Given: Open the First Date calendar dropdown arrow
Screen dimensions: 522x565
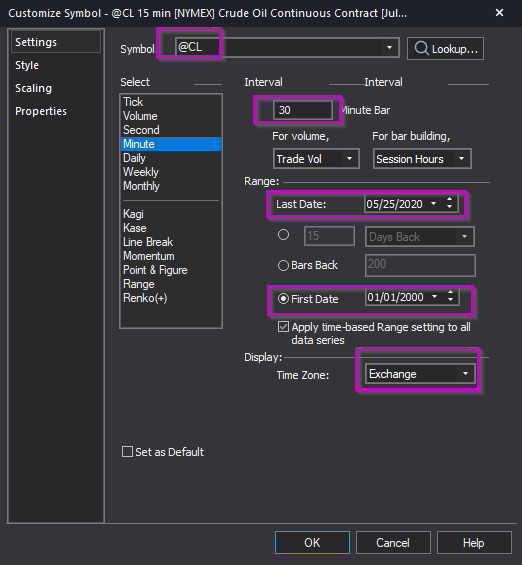Looking at the screenshot, I should (x=434, y=297).
